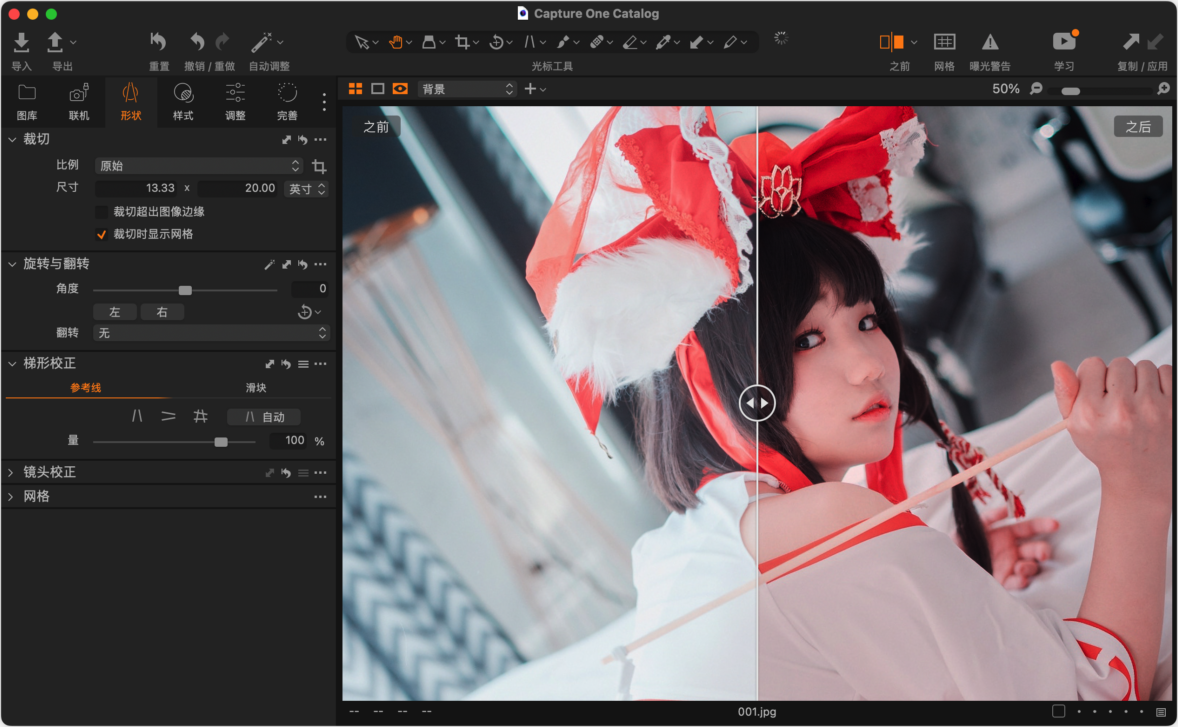The width and height of the screenshot is (1178, 727).
Task: Select the pointer cursor tool
Action: (361, 43)
